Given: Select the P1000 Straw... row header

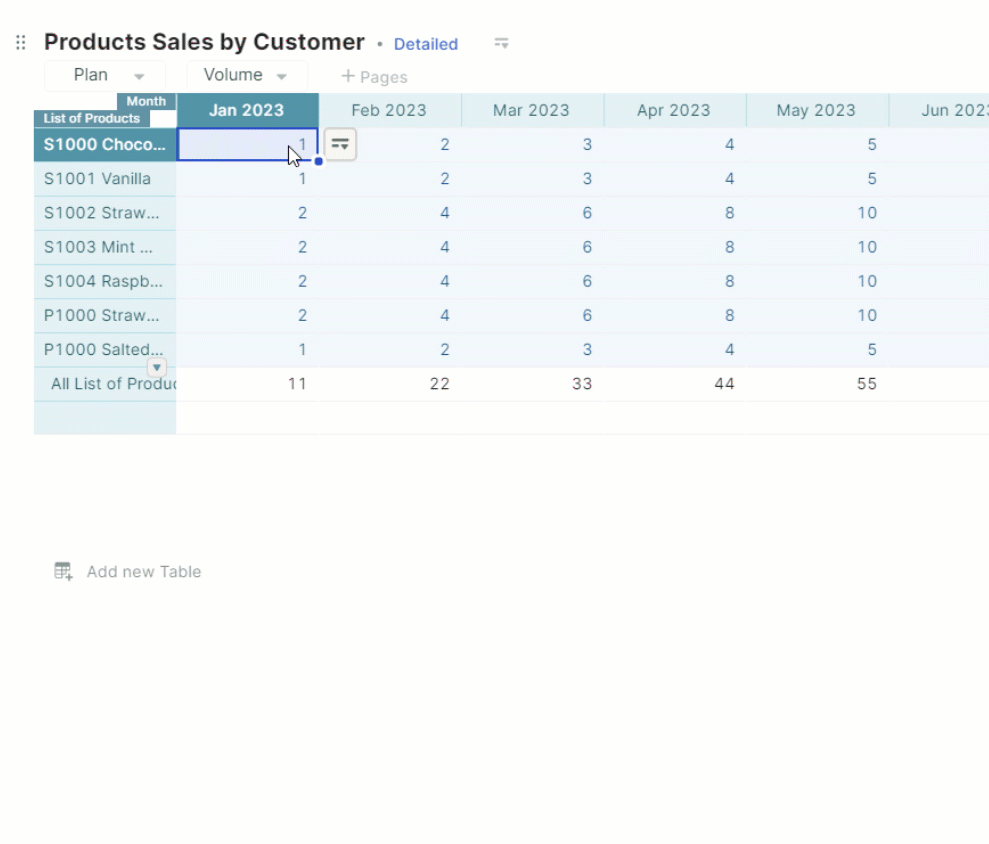Looking at the screenshot, I should 105,315.
